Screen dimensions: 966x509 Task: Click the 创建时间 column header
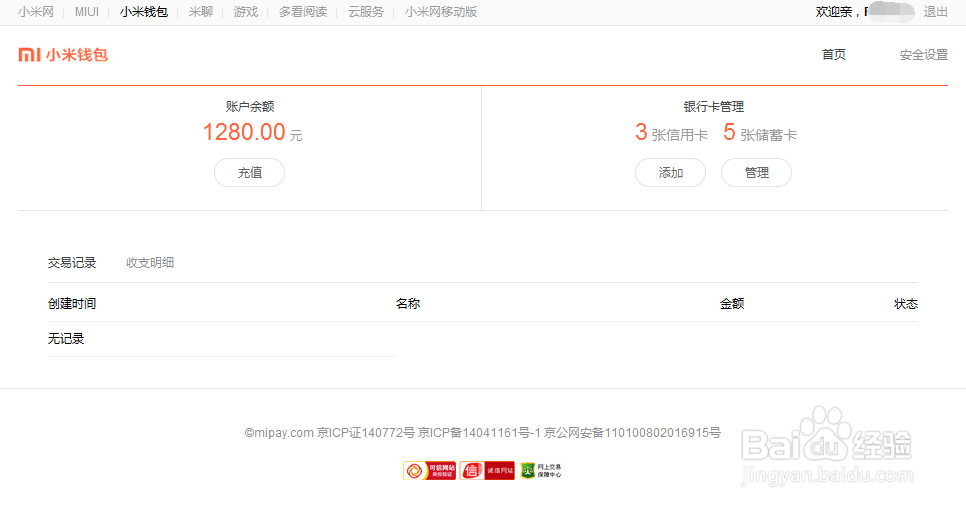tap(72, 303)
